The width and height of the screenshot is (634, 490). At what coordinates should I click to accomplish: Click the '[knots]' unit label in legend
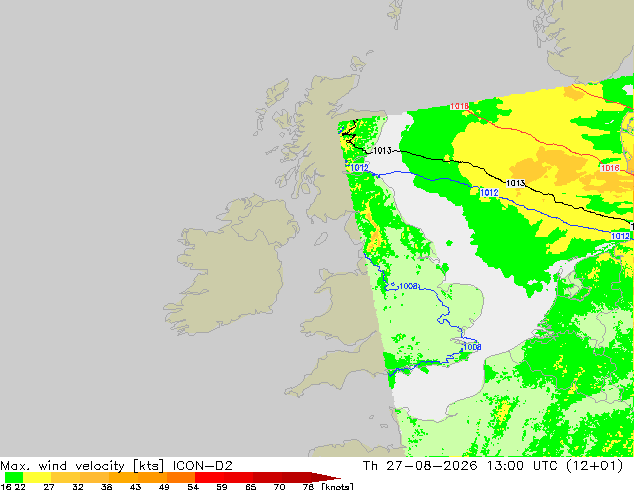(337, 486)
